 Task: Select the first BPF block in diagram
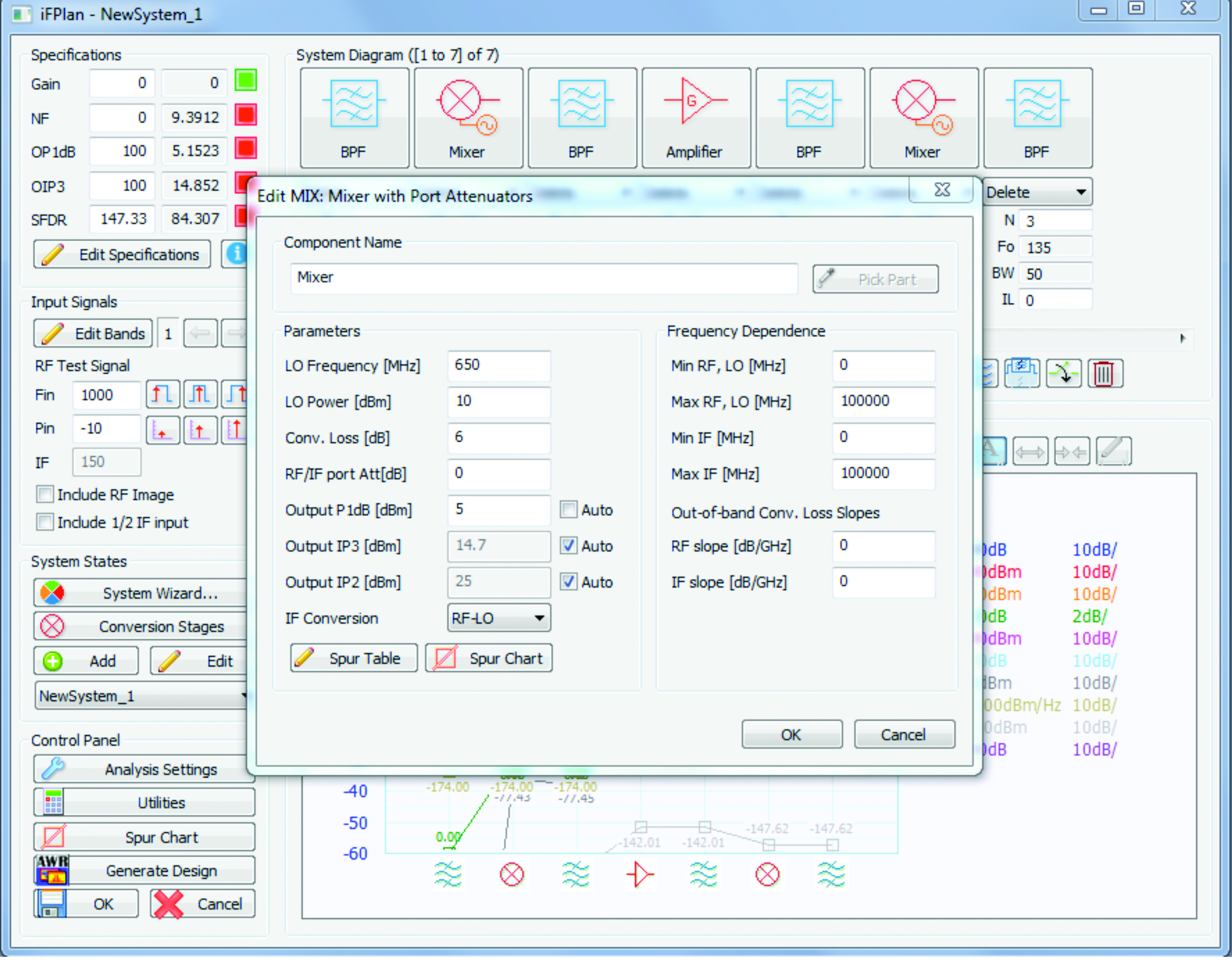pos(355,117)
